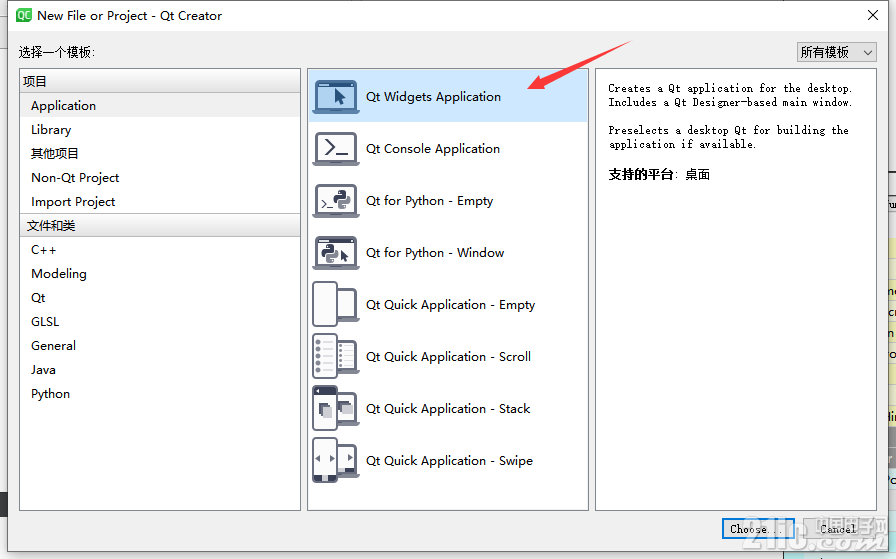The image size is (896, 559).
Task: Choose Qt Console Application template text
Action: [x=433, y=149]
